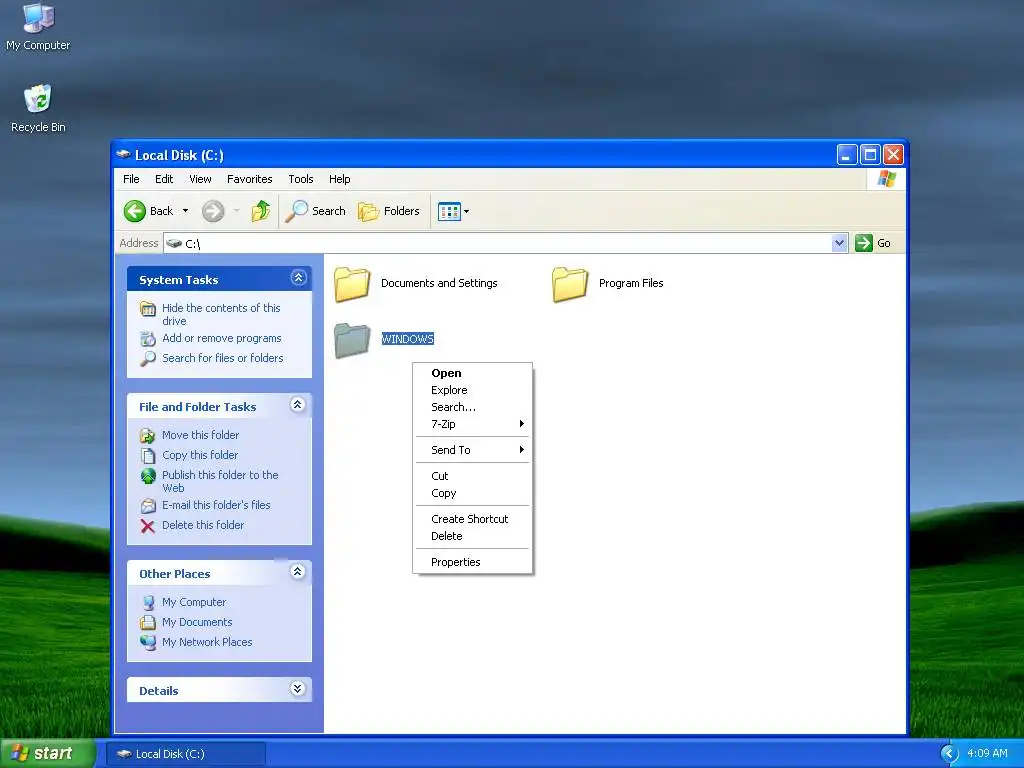Choose Cut in the context menu
The width and height of the screenshot is (1024, 768).
[x=472, y=476]
